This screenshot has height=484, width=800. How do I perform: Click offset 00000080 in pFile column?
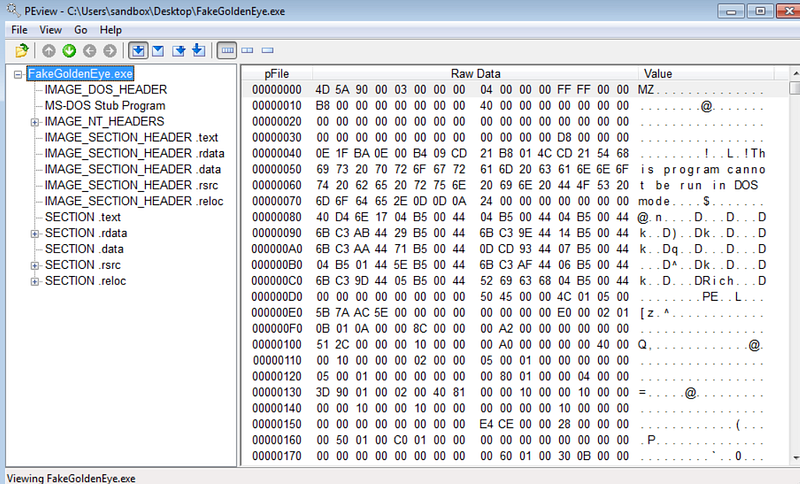point(277,217)
